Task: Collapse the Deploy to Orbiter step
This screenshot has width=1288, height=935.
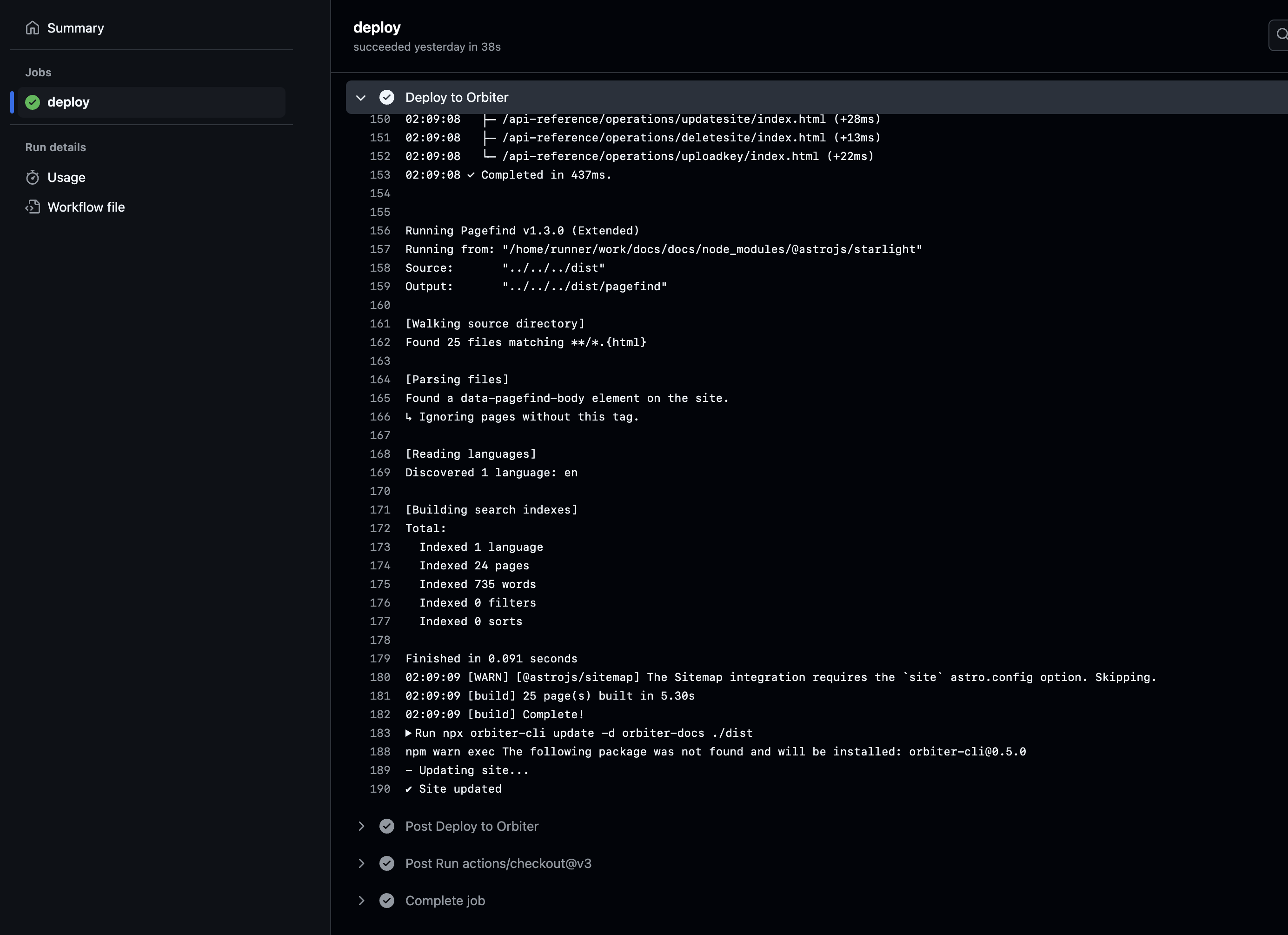Action: coord(361,98)
